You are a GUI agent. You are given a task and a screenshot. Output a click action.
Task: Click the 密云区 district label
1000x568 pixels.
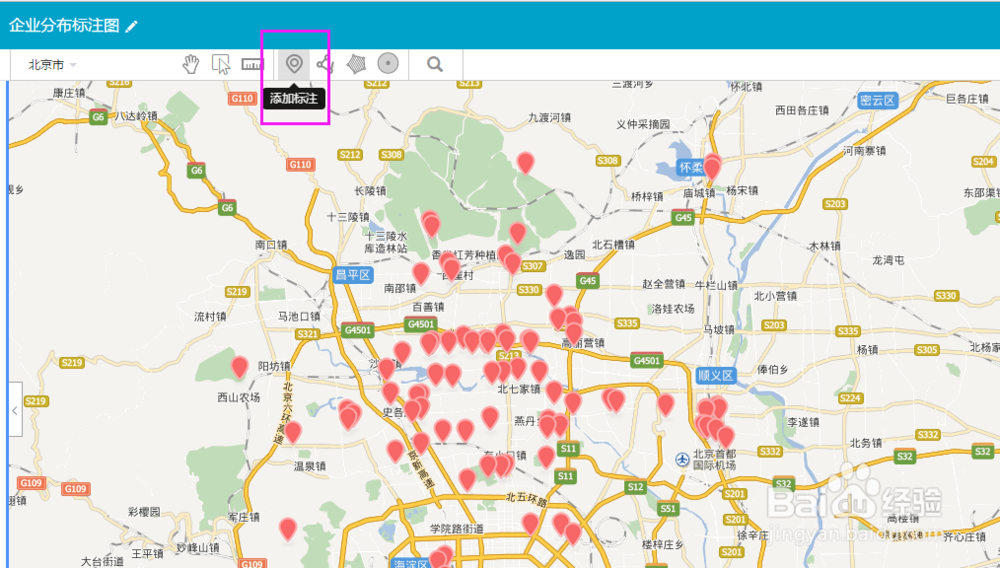(878, 100)
